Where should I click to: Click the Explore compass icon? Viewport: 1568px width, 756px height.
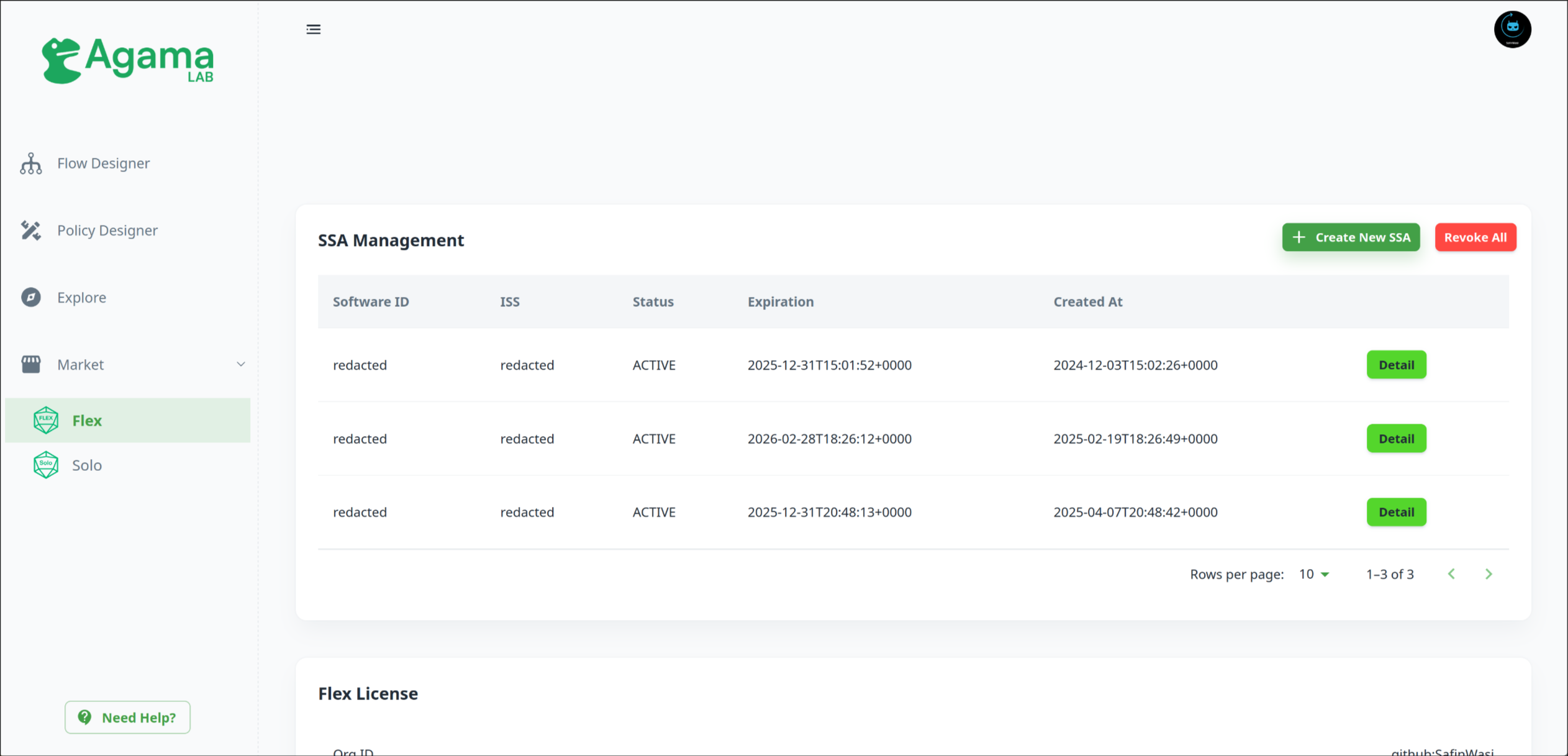tap(30, 298)
